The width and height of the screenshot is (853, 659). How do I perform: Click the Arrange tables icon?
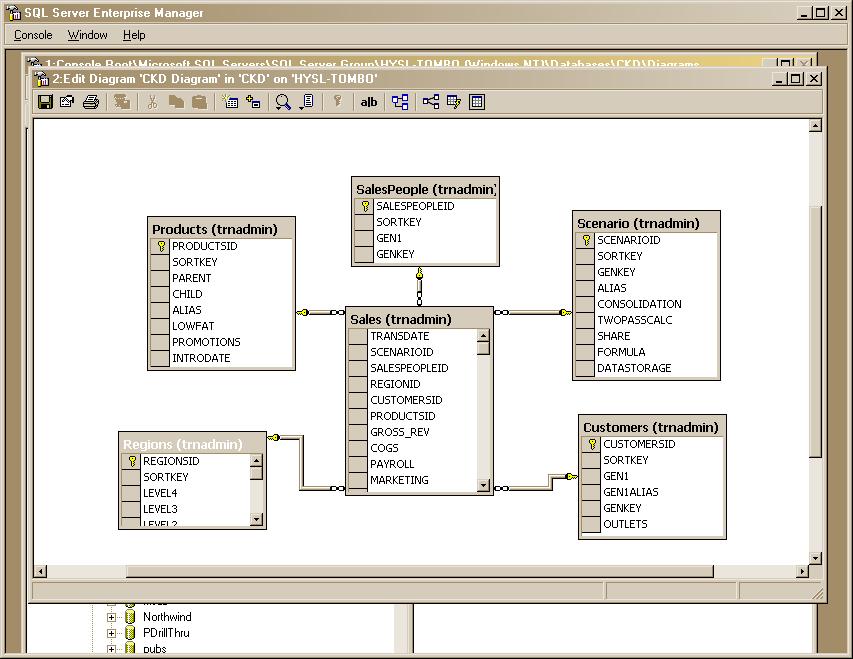click(400, 102)
